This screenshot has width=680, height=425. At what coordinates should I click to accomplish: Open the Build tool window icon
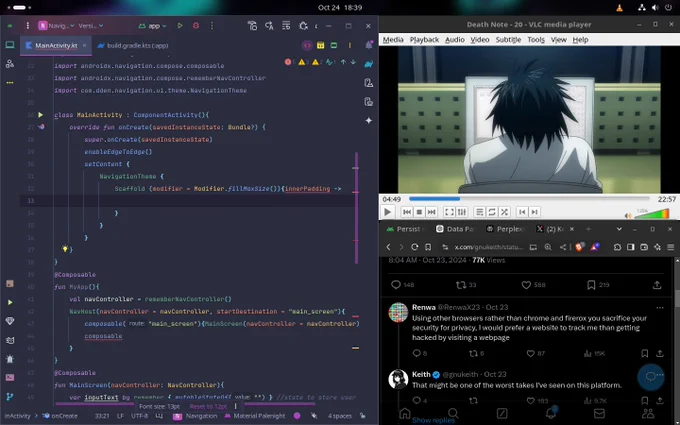[10, 284]
